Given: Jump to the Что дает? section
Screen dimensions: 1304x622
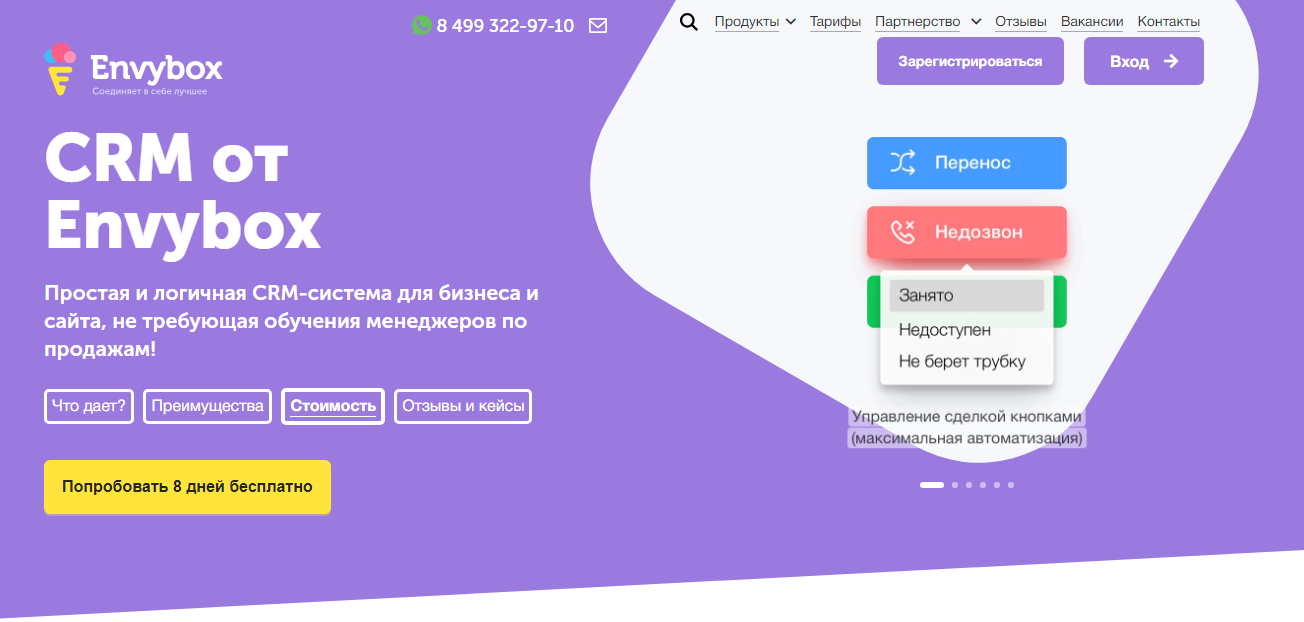Looking at the screenshot, I should point(89,406).
